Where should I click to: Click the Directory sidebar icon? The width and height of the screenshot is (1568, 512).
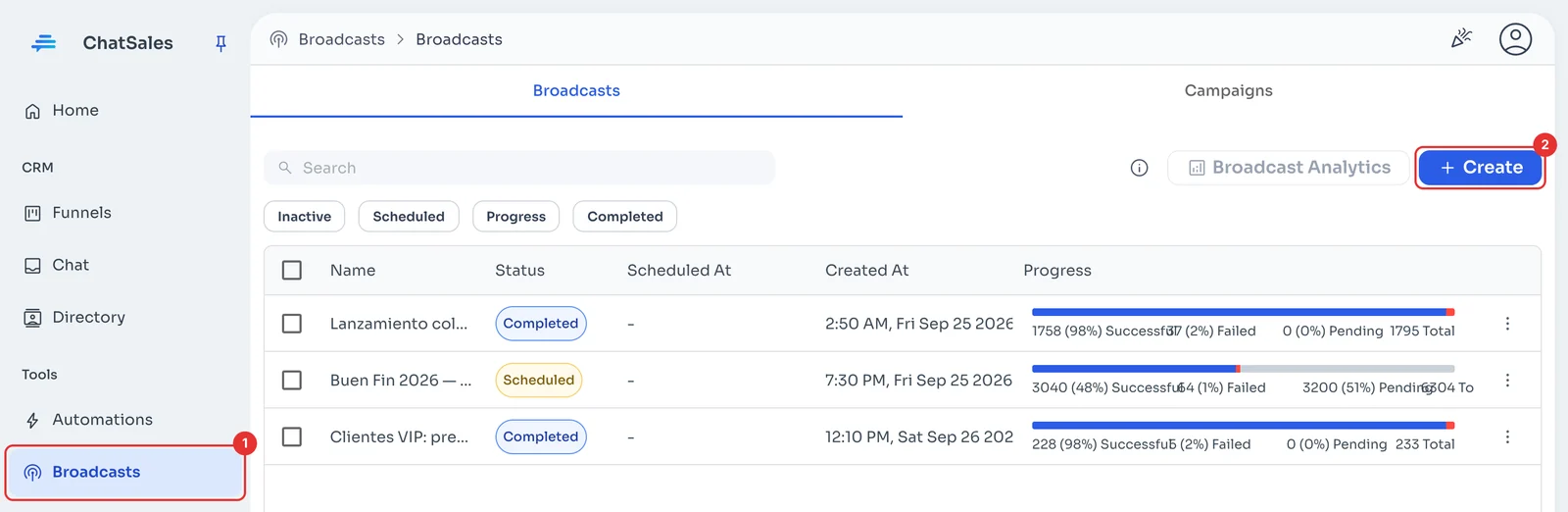pos(32,318)
